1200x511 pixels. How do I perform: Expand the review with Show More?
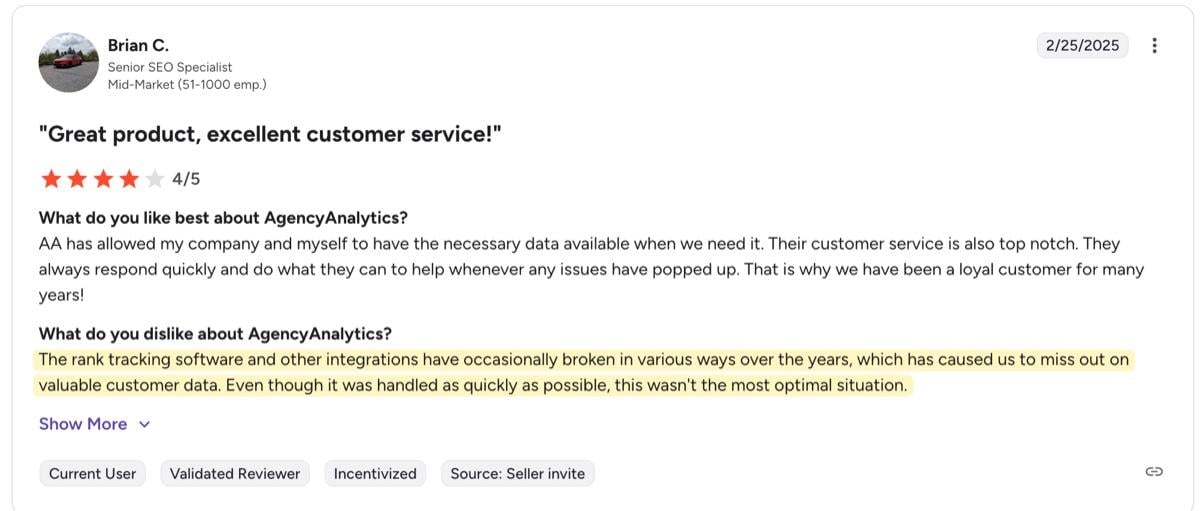(x=83, y=424)
